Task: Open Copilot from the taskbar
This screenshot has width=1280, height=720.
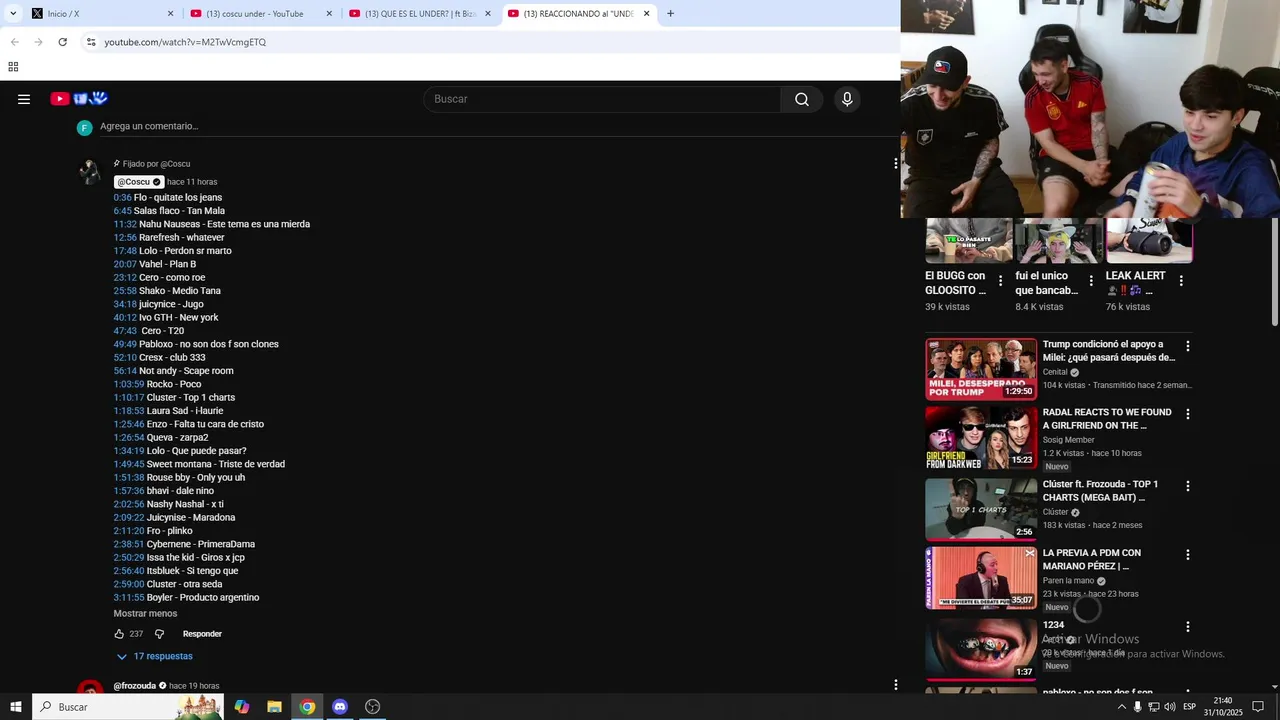Action: pos(242,706)
